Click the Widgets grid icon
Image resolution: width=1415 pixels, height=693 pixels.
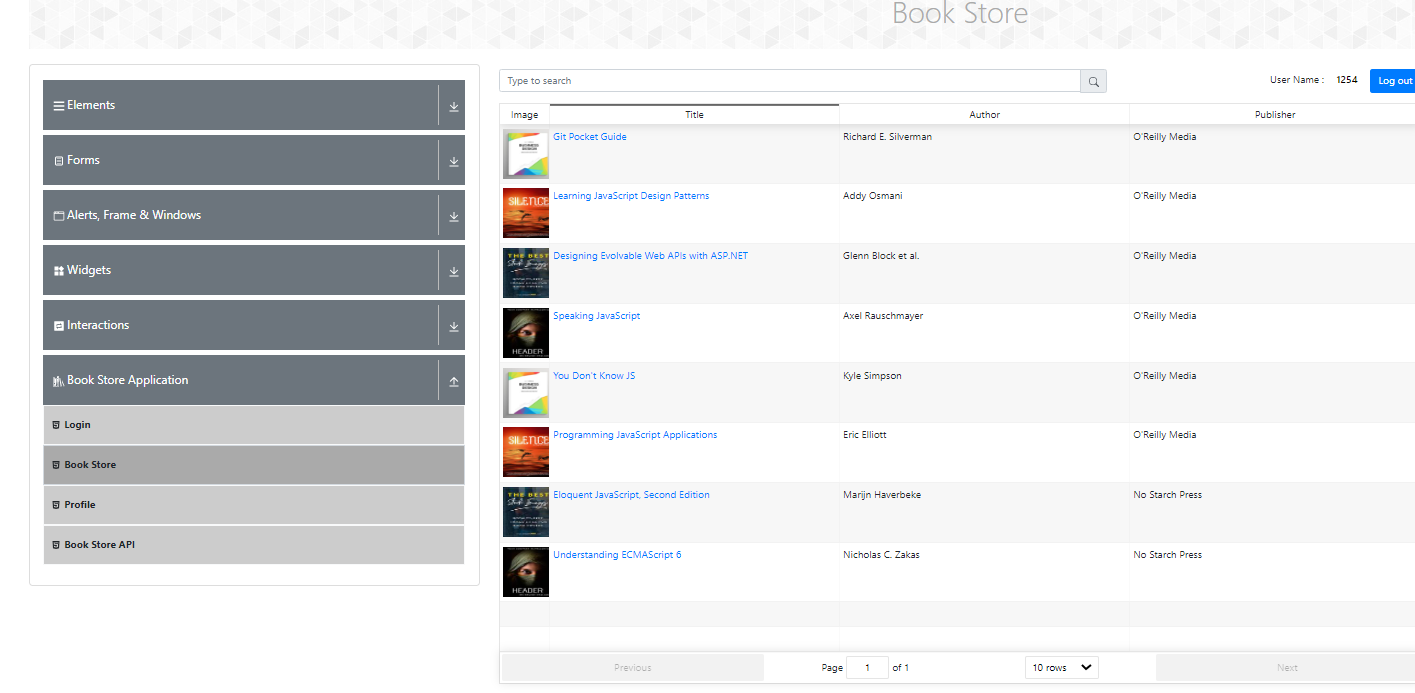[x=59, y=271]
